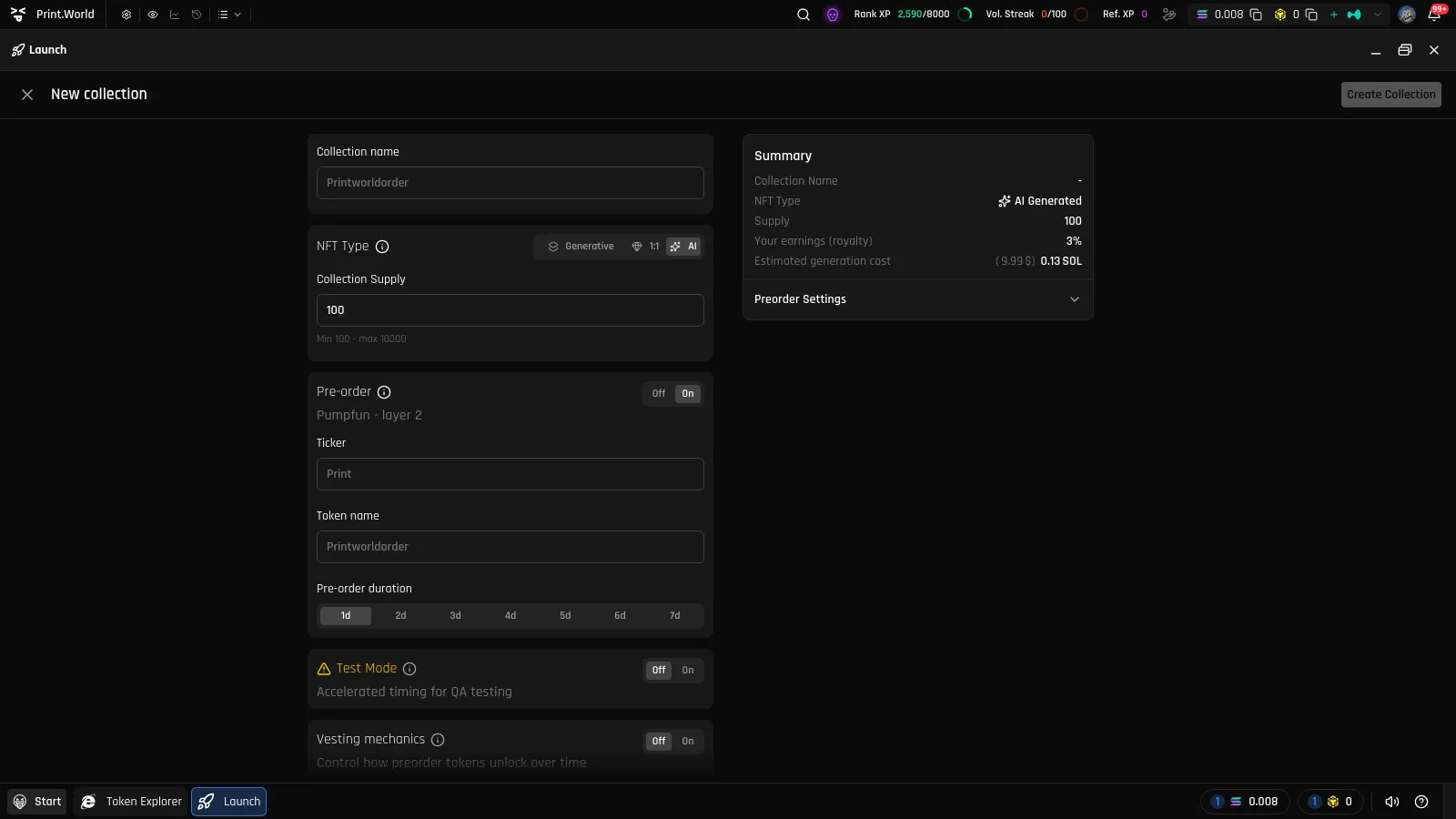Click the Test Mode warning triangle icon
This screenshot has width=1456, height=819.
click(x=324, y=669)
